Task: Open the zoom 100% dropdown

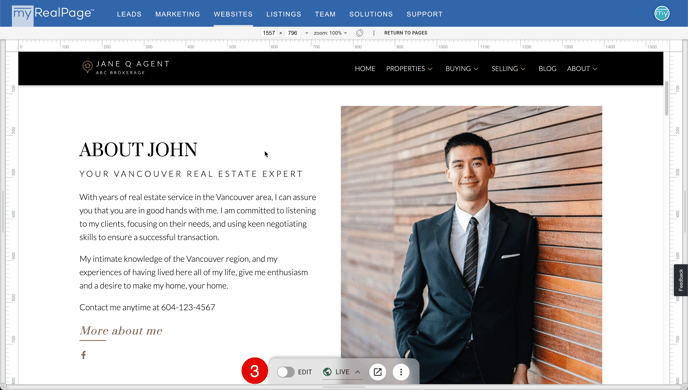Action: (x=330, y=33)
